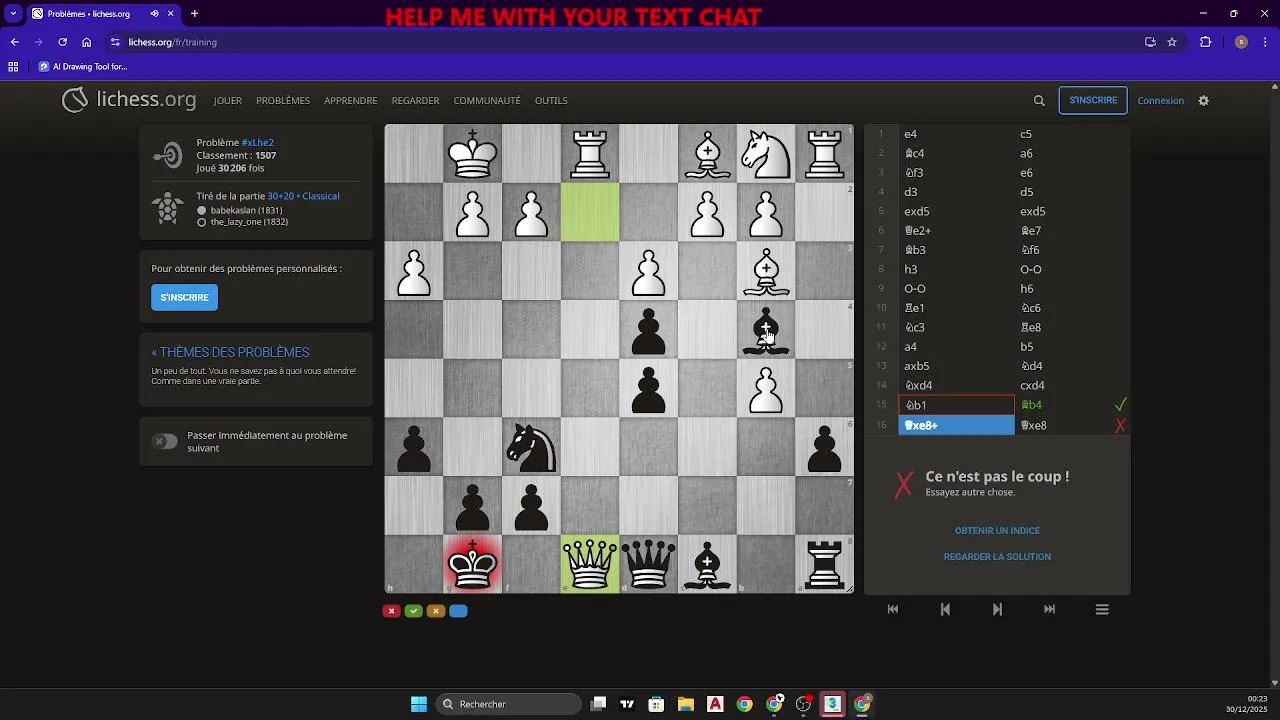The width and height of the screenshot is (1280, 720).
Task: Open File Explorer from the taskbar
Action: [685, 704]
